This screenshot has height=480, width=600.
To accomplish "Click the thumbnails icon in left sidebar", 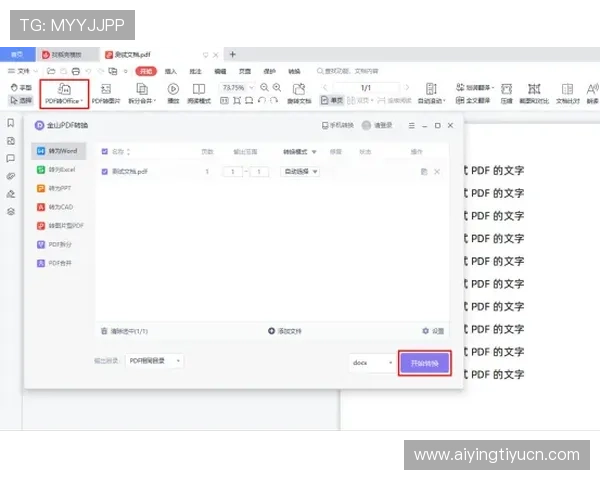I will click(11, 141).
